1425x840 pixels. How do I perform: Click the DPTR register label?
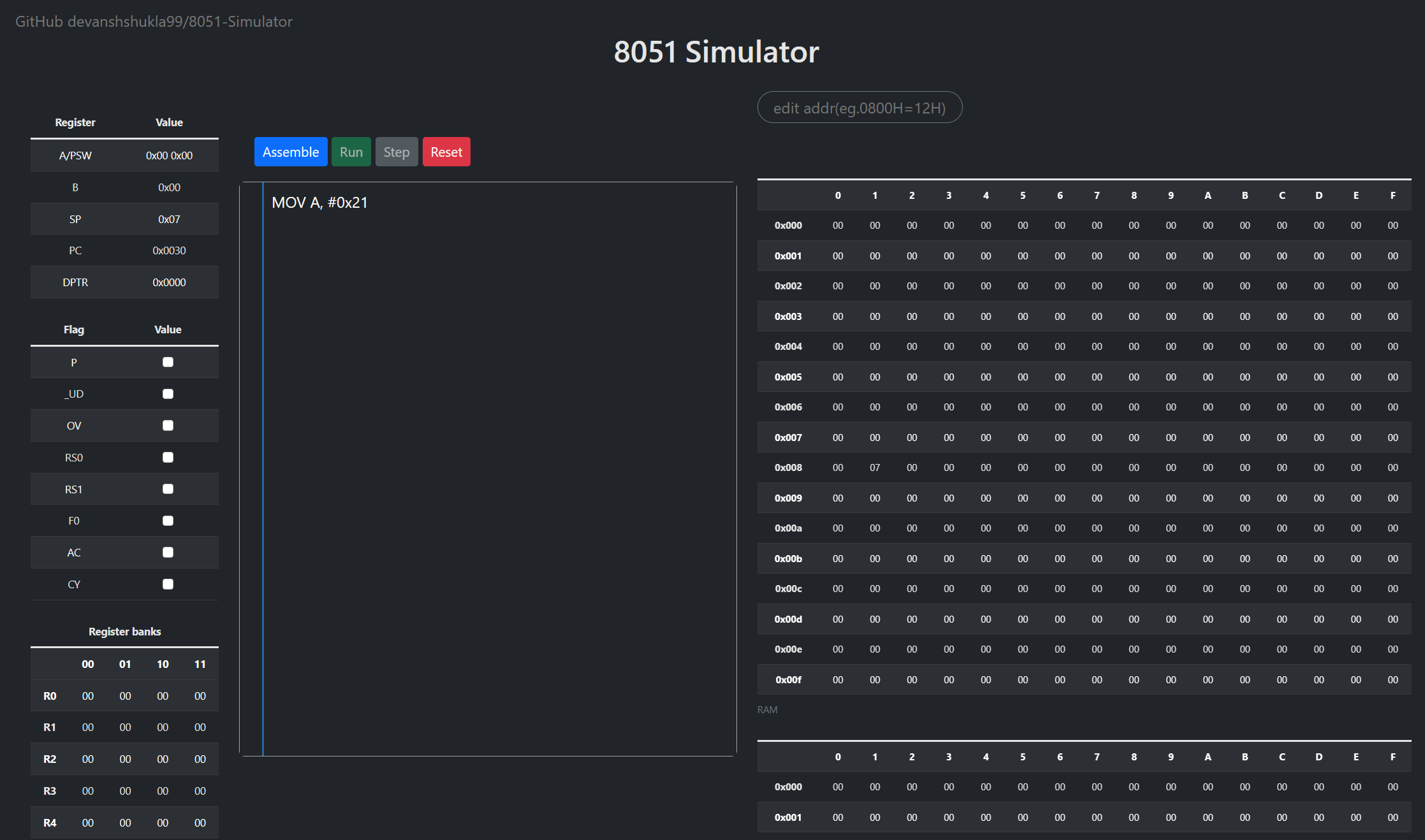[75, 282]
